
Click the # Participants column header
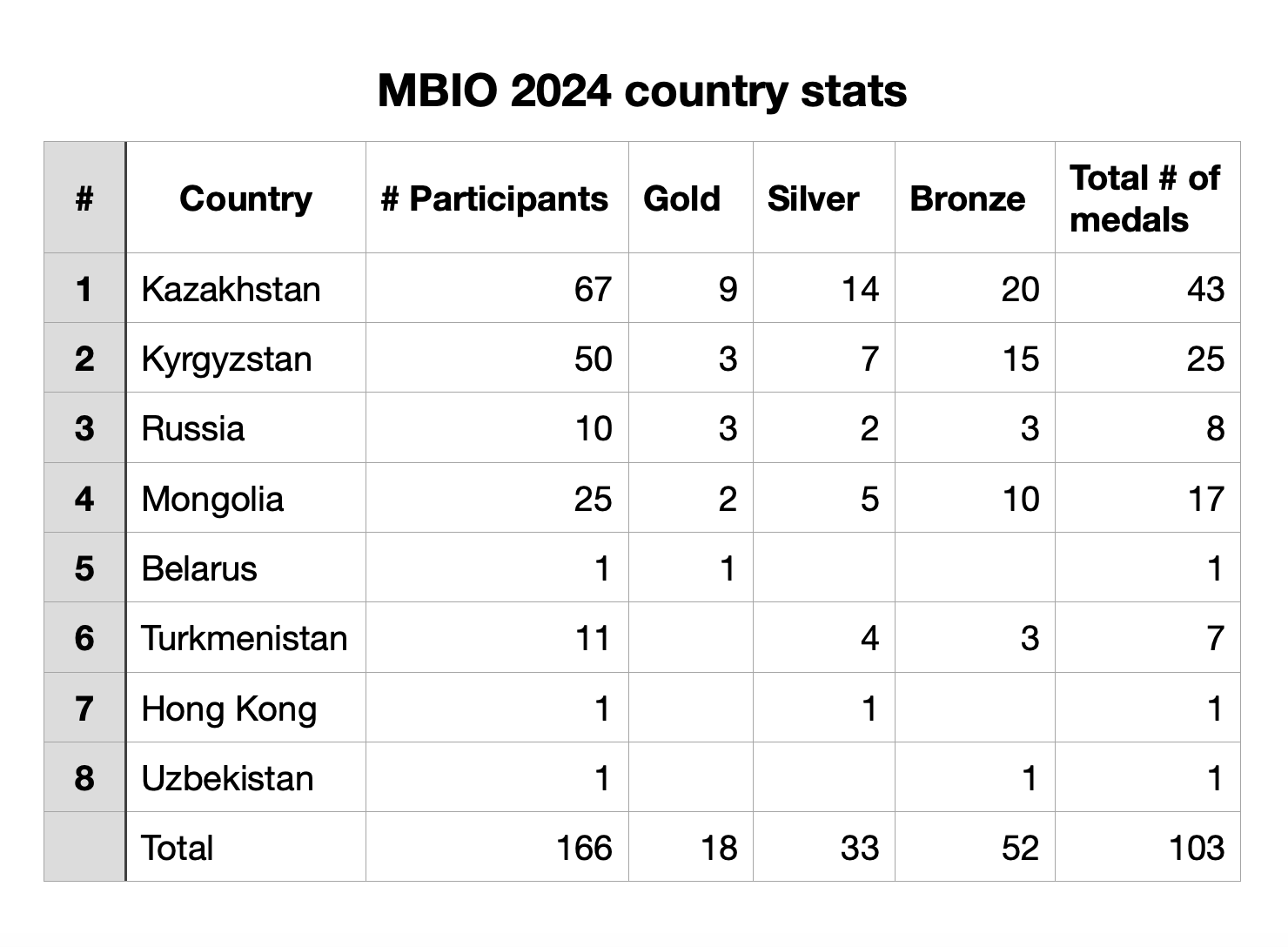click(494, 198)
